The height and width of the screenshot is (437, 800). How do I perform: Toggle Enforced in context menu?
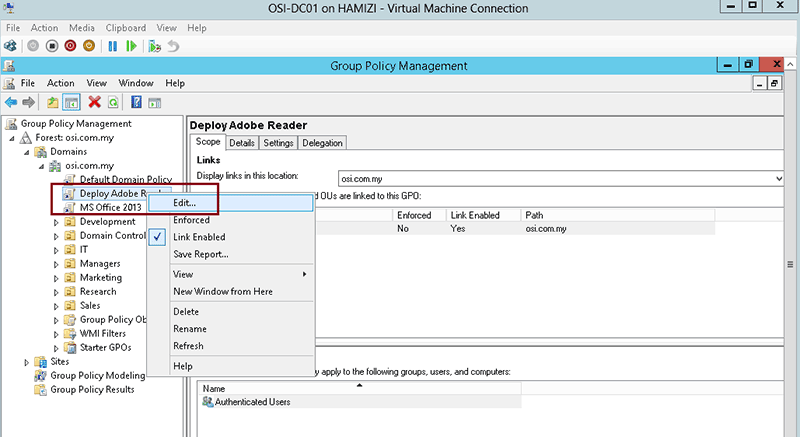coord(231,220)
